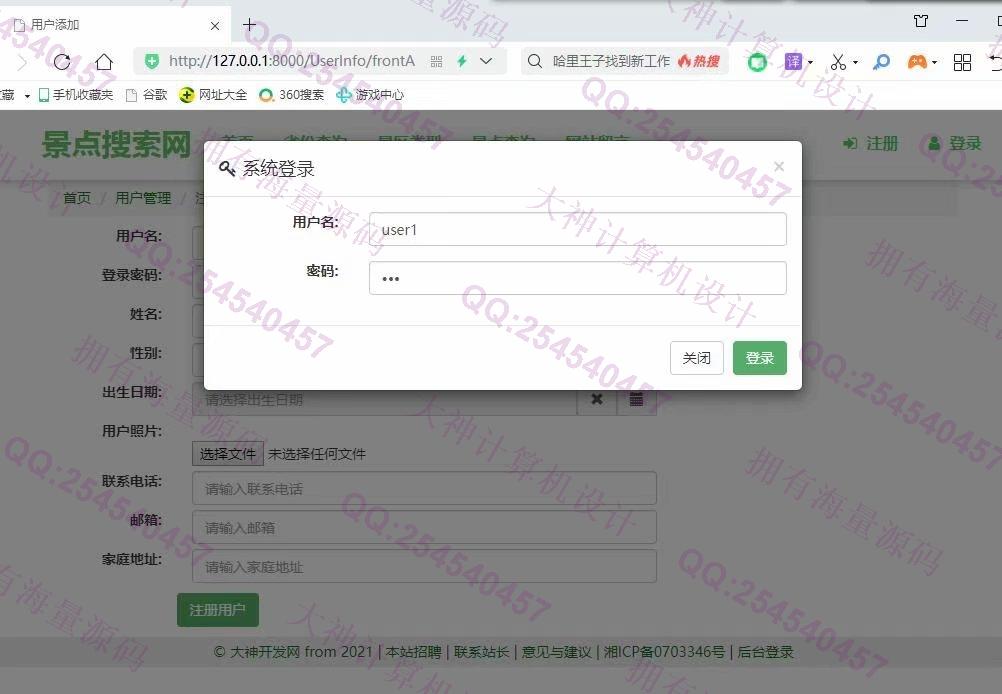The height and width of the screenshot is (694, 1002).
Task: Open the QR code icon in address bar
Action: [x=436, y=61]
